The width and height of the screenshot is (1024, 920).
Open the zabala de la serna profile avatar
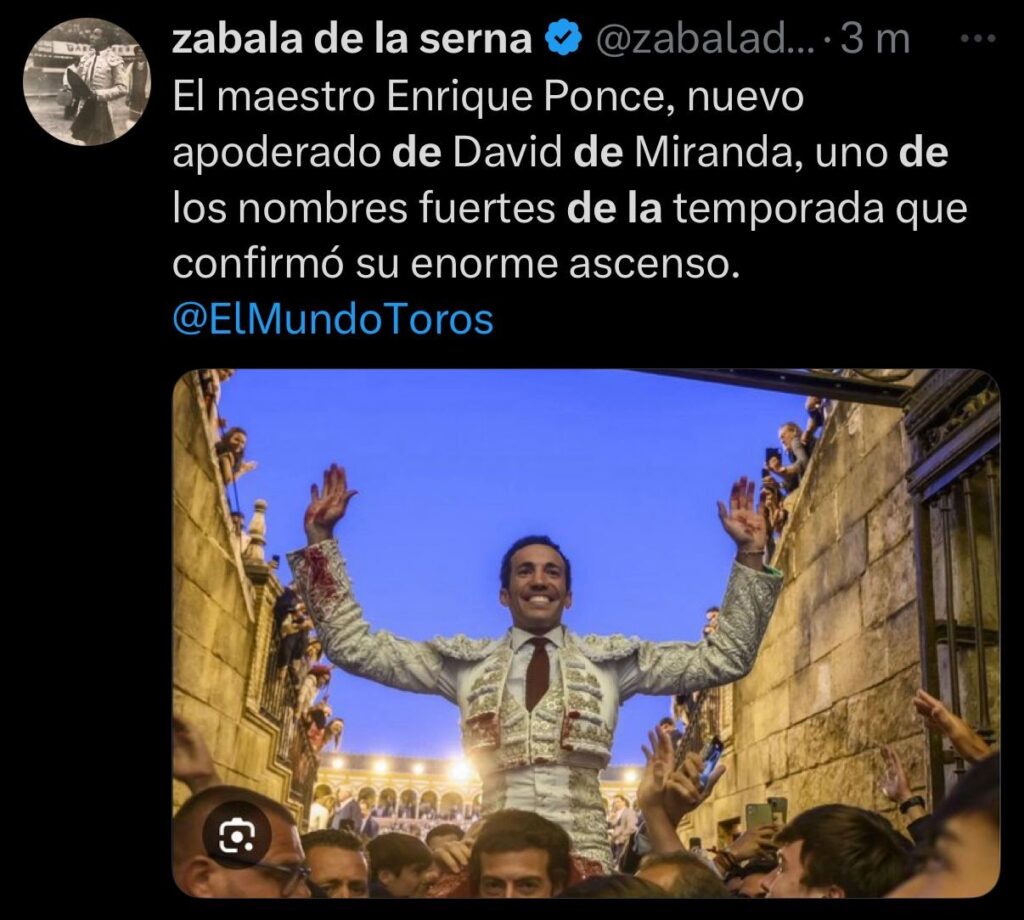87,81
